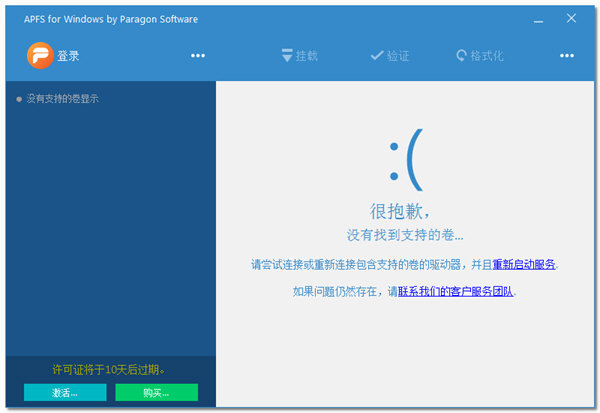The width and height of the screenshot is (600, 413).
Task: Open the three-dots menu at toolbar right end
Action: point(567,56)
